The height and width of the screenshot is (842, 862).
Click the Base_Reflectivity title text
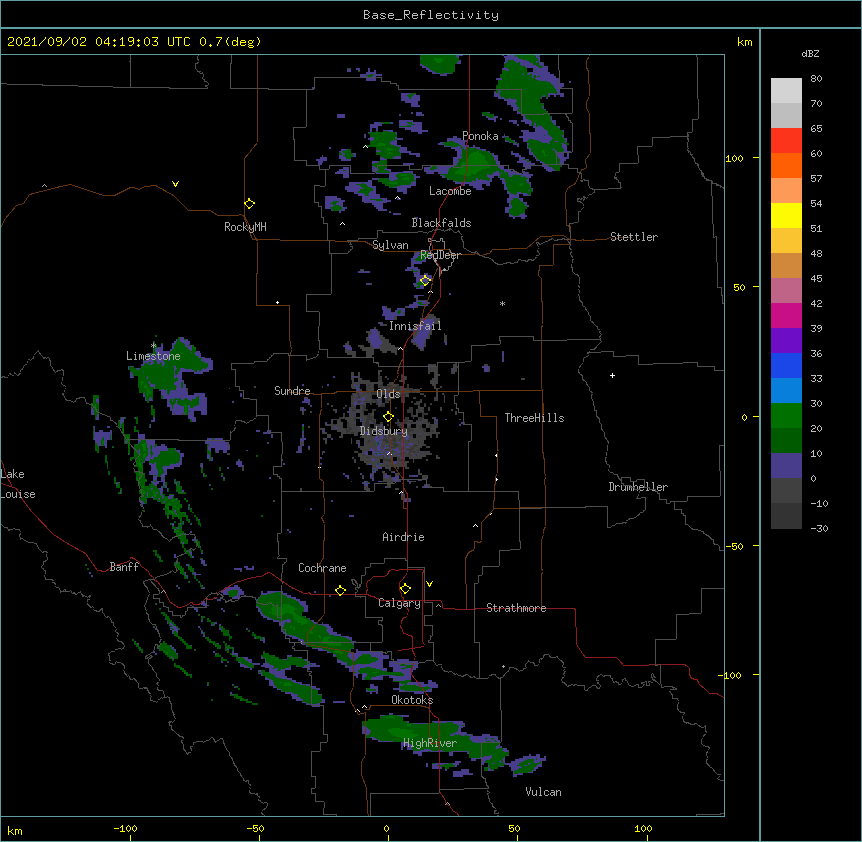point(430,15)
